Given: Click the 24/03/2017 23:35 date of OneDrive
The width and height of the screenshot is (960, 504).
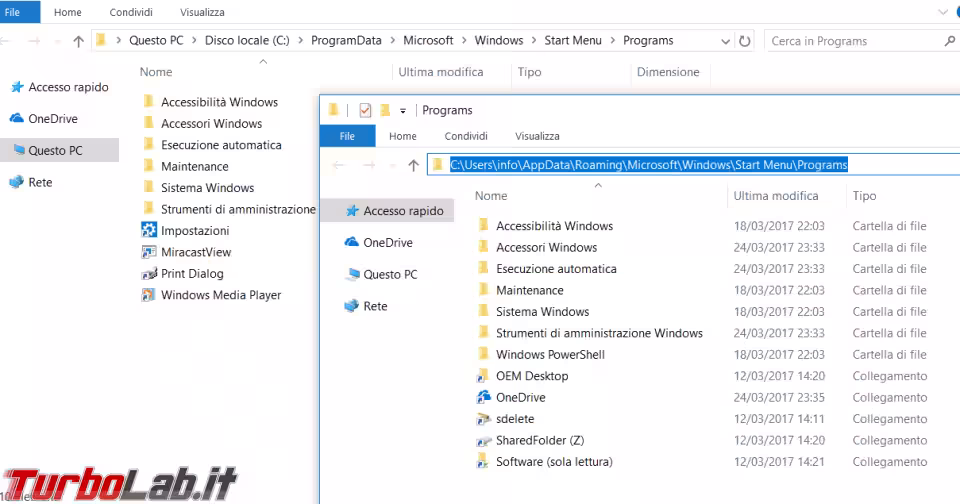Looking at the screenshot, I should 779,397.
